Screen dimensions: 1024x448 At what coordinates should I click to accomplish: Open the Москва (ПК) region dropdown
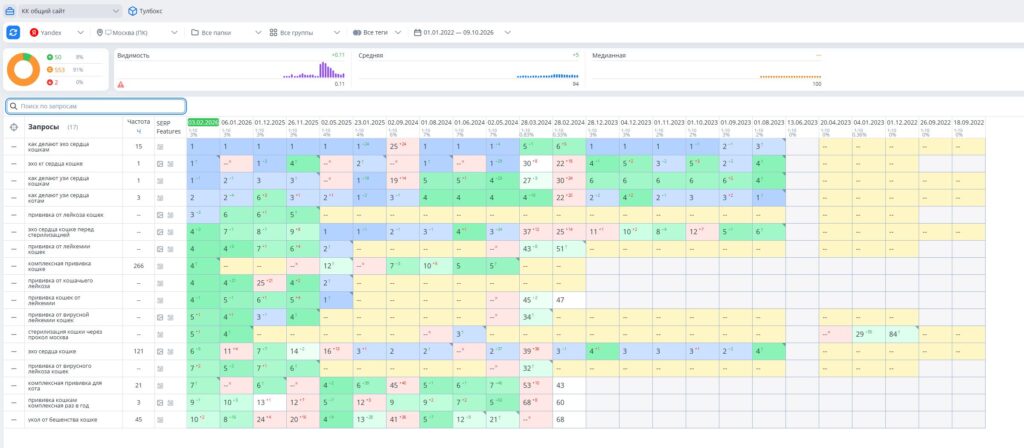pyautogui.click(x=137, y=32)
